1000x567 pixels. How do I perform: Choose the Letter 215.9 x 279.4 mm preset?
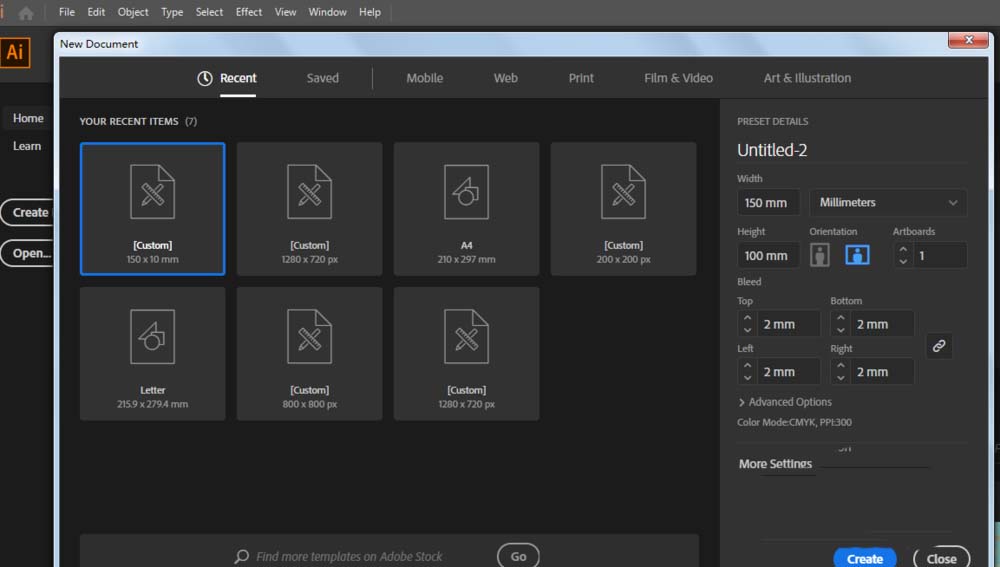[x=152, y=353]
